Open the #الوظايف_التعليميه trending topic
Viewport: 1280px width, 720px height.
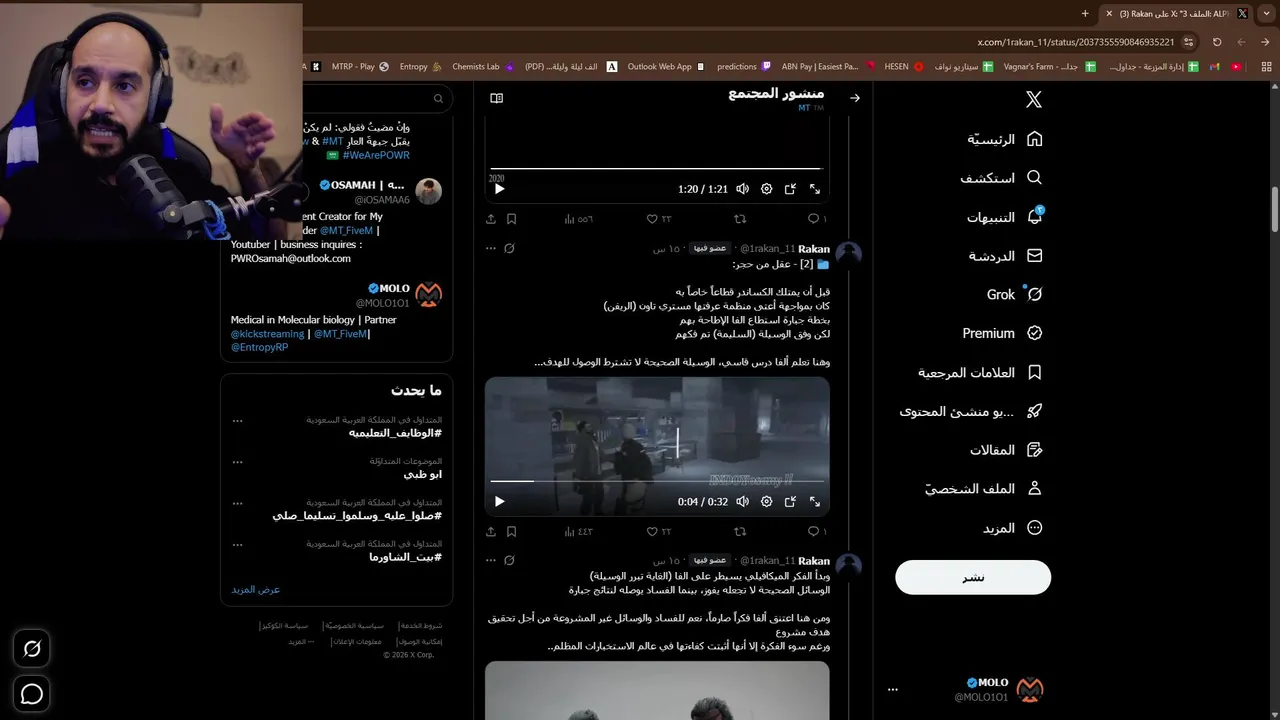[395, 433]
